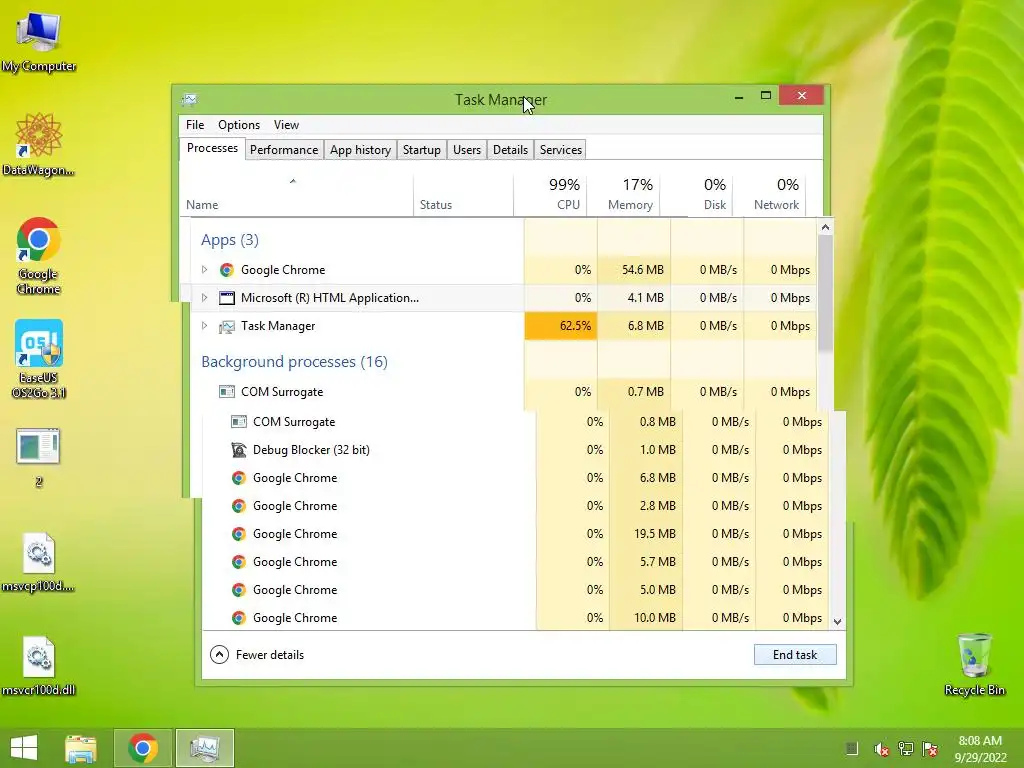
Task: Click icon of COM Surrogate 0.8 MB row
Action: click(x=239, y=422)
